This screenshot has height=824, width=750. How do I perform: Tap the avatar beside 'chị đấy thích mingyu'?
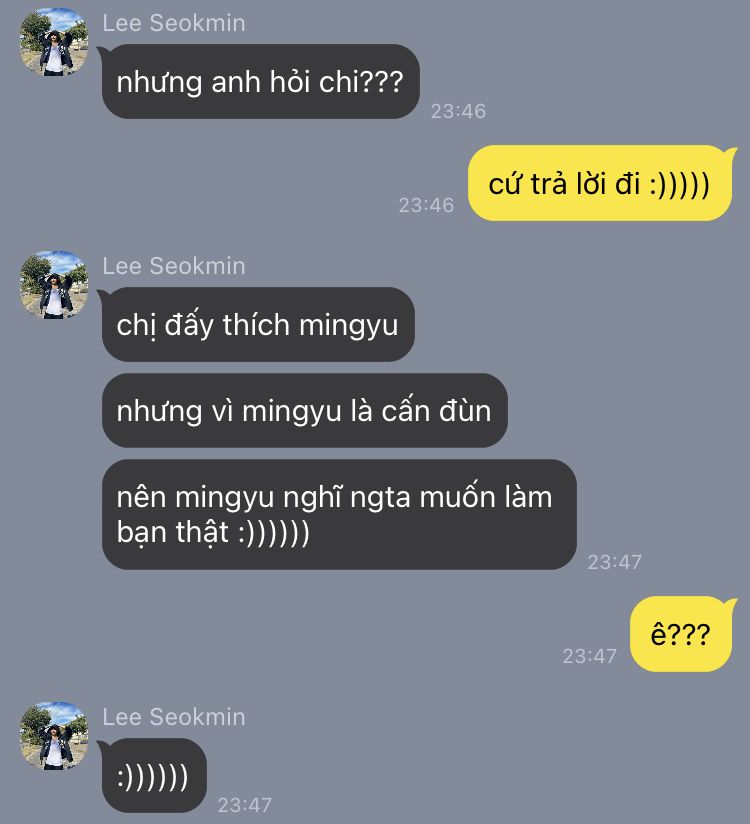pyautogui.click(x=54, y=285)
